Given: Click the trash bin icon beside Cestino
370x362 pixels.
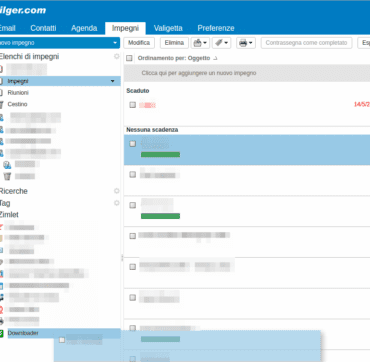Looking at the screenshot, I should (2, 104).
